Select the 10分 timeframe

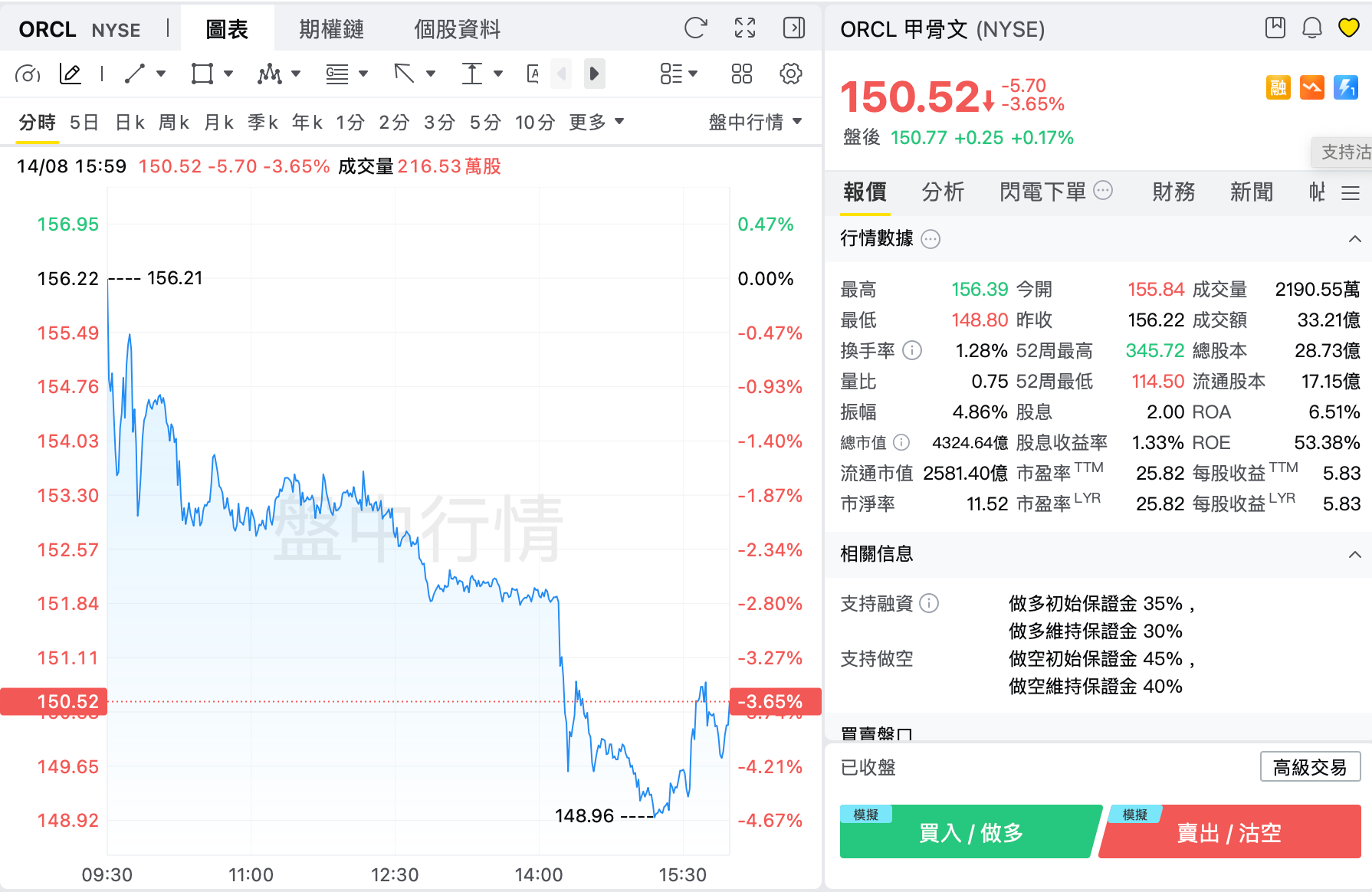535,122
